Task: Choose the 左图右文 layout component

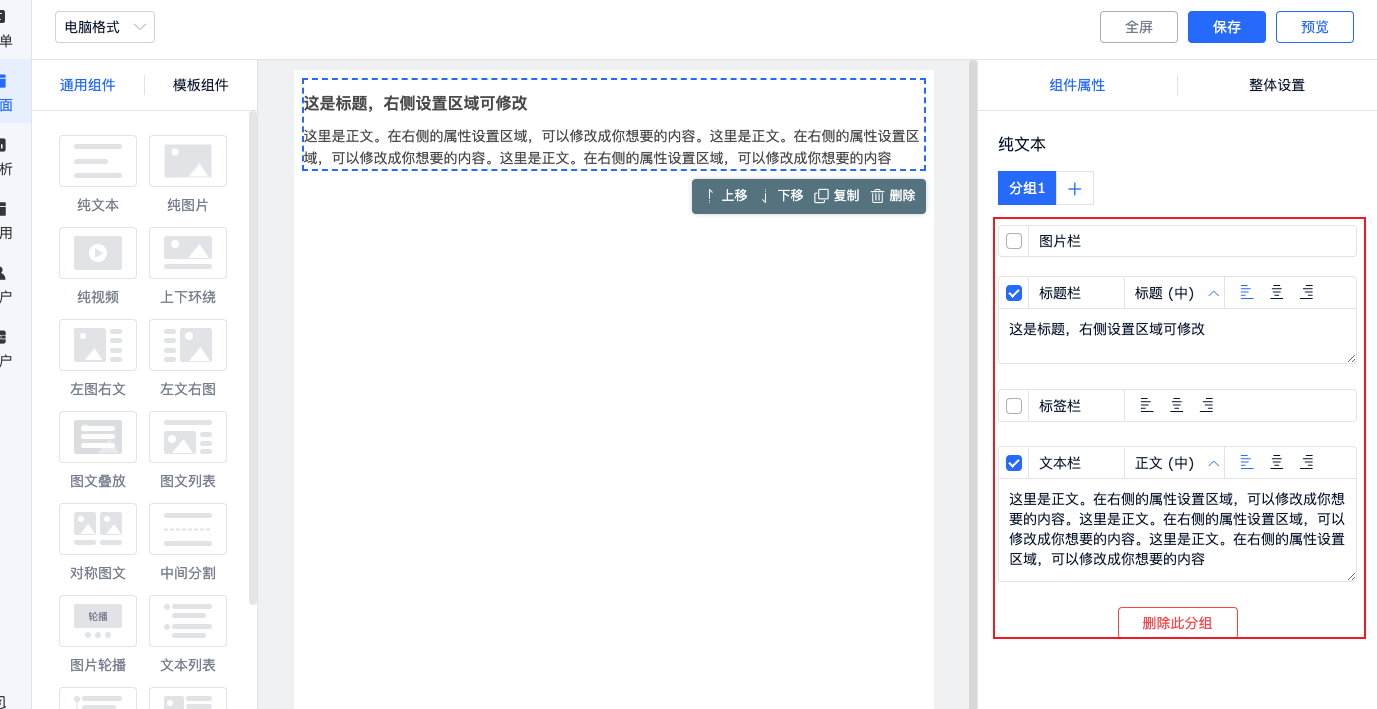Action: pos(98,345)
